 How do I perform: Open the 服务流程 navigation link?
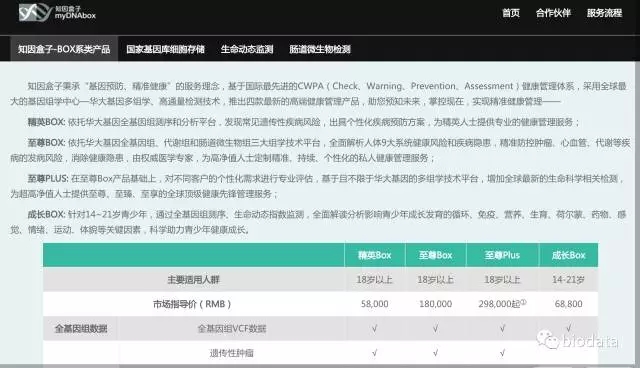click(x=604, y=13)
